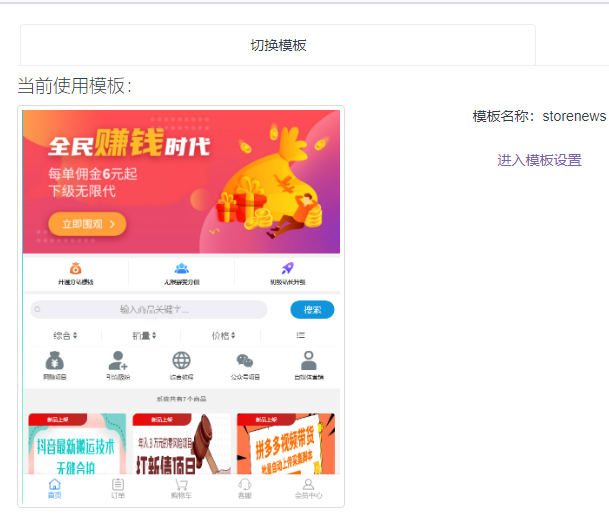
Task: Click the orange money bag icon
Action: [x=76, y=269]
